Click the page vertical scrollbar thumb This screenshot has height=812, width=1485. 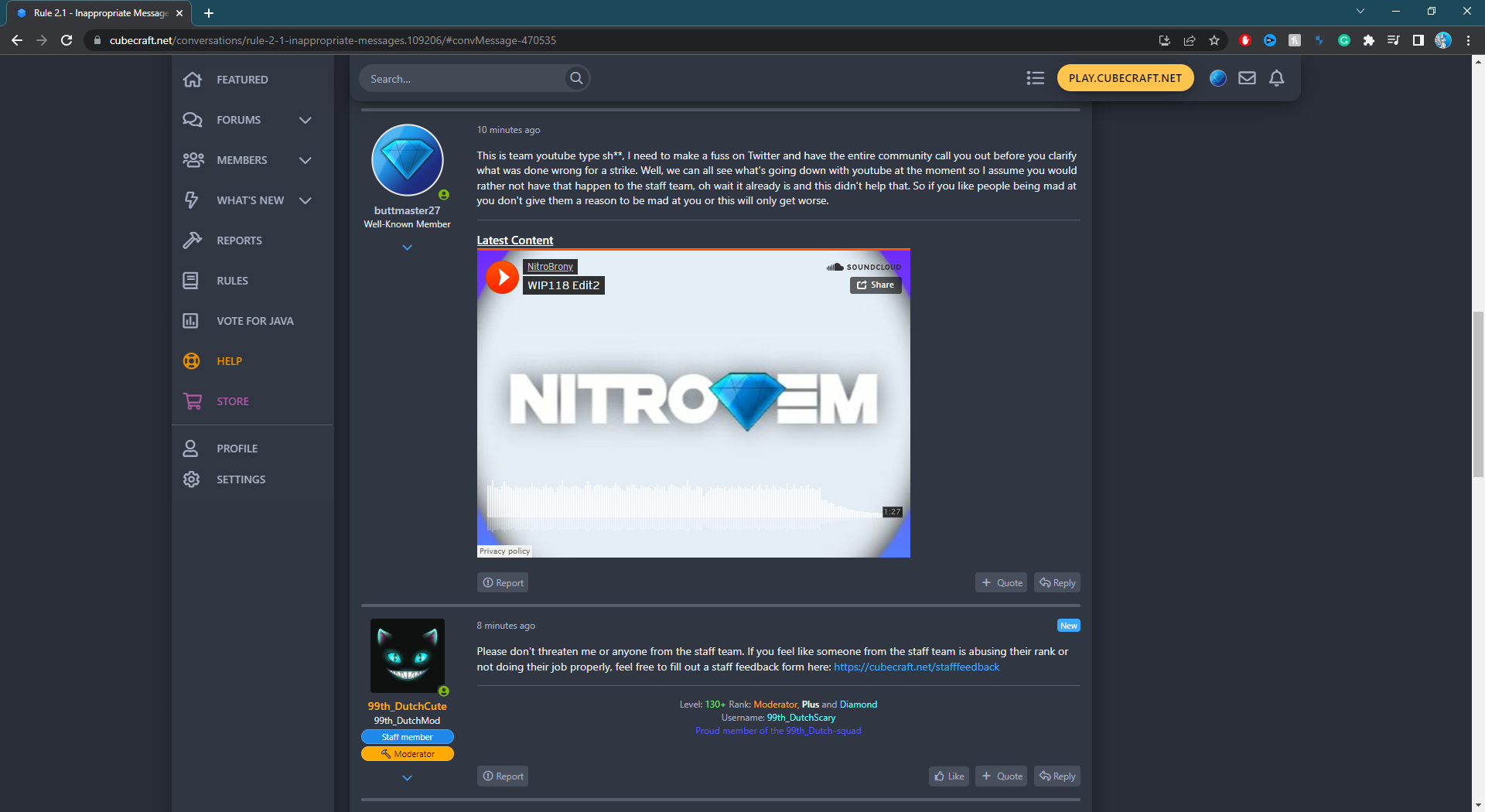pos(1478,394)
